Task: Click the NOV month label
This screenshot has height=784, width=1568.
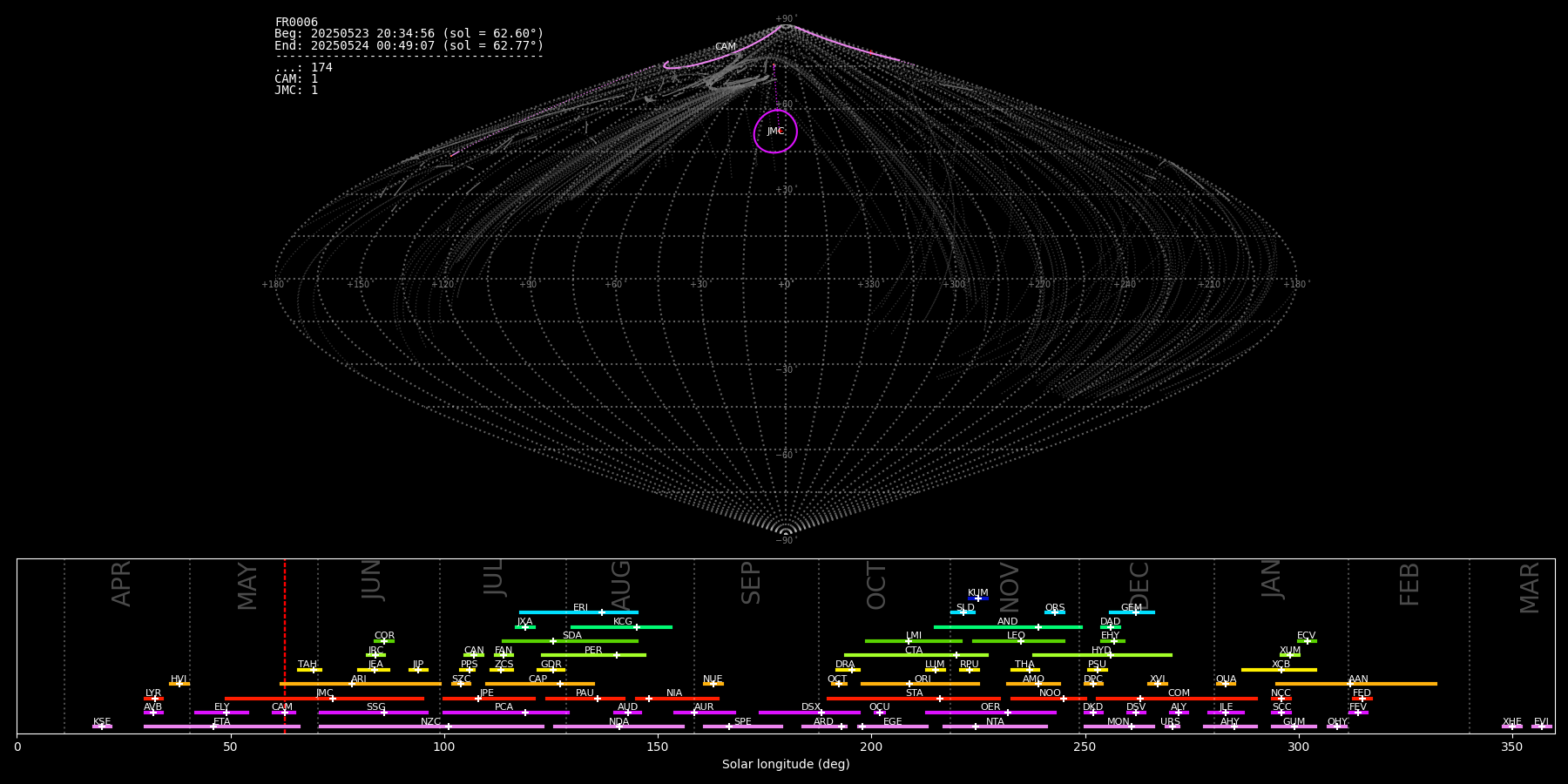Action: [x=1009, y=587]
